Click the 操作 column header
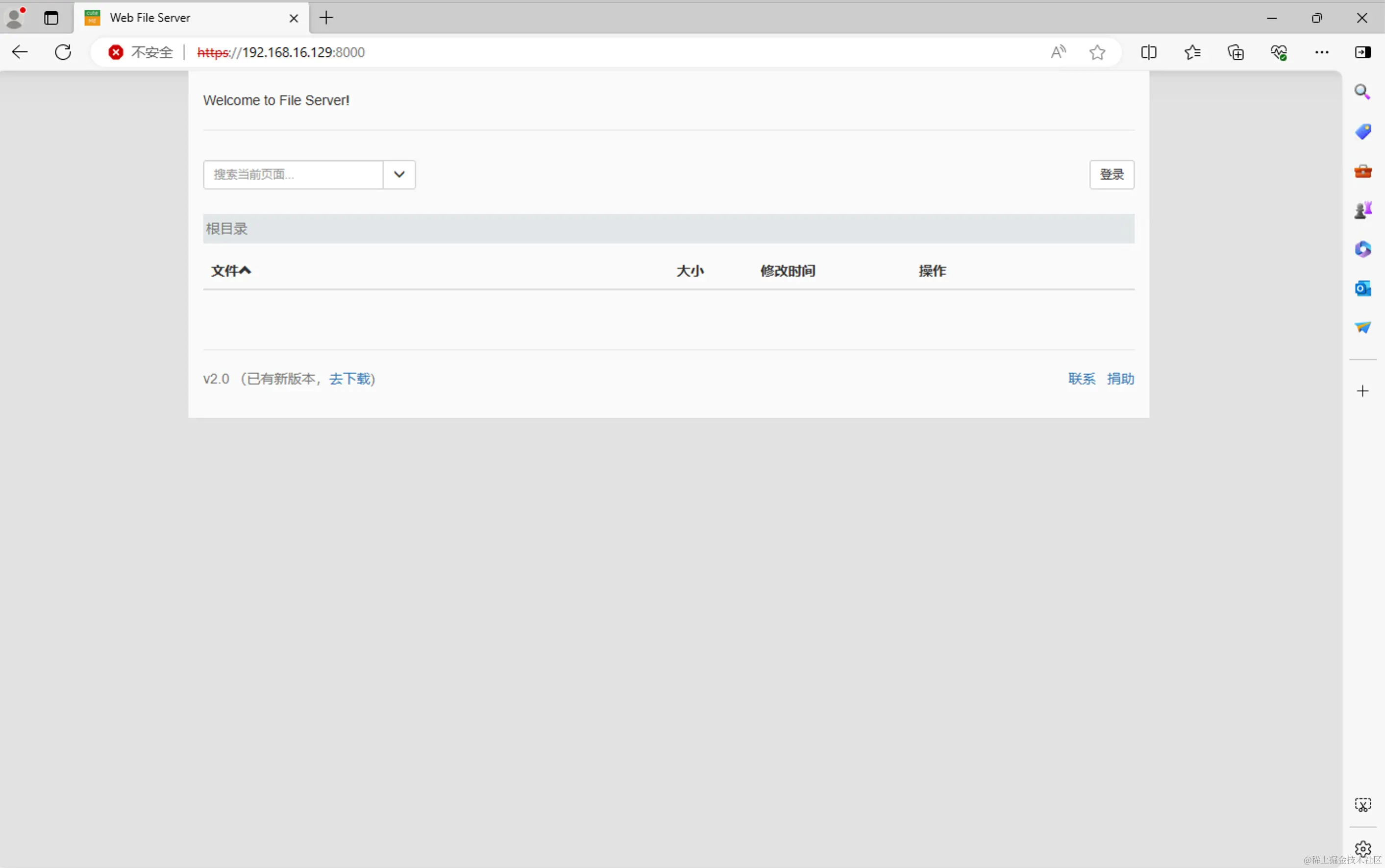 tap(933, 271)
